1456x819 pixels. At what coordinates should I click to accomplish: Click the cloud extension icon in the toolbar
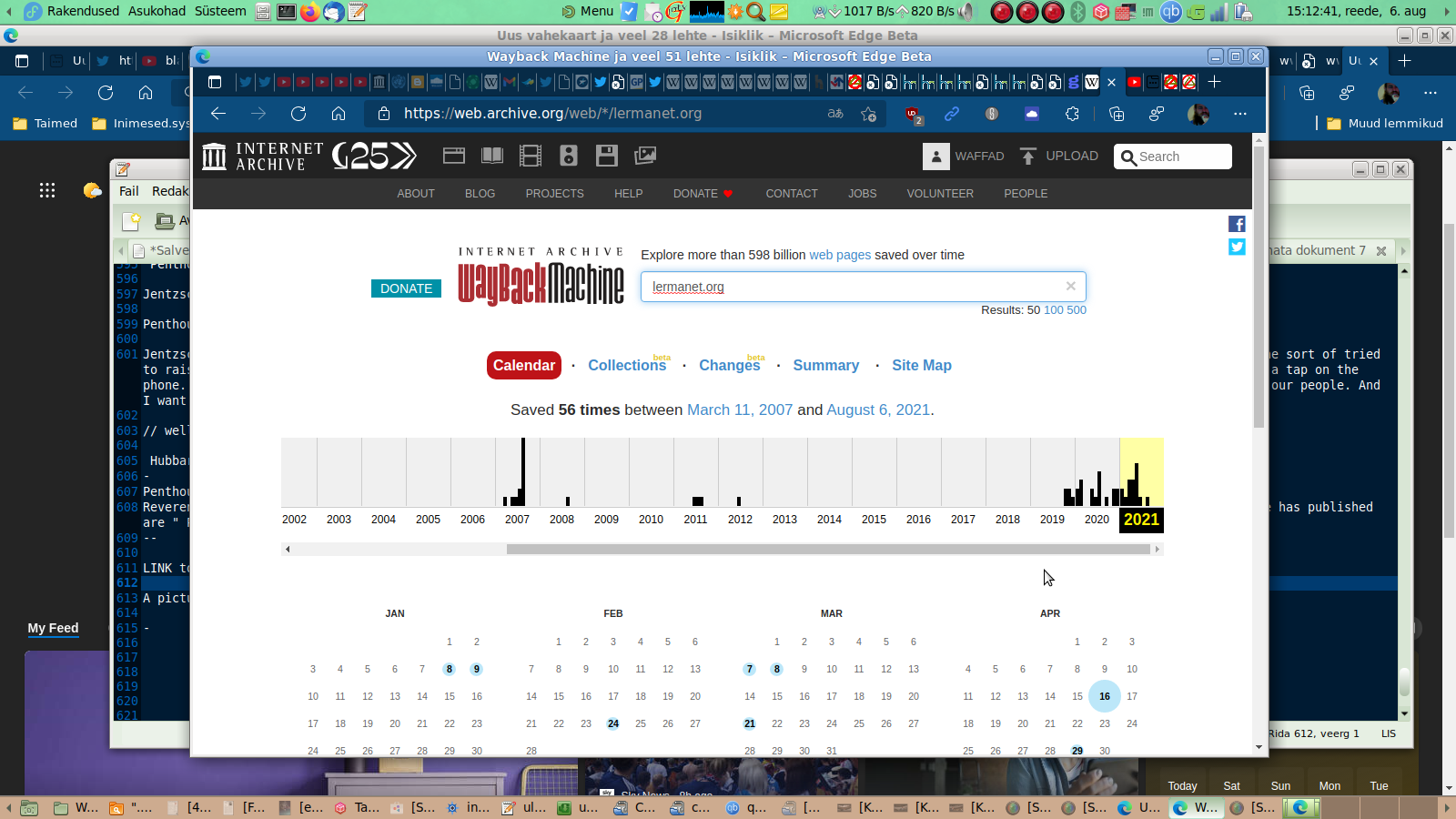pos(1032,114)
